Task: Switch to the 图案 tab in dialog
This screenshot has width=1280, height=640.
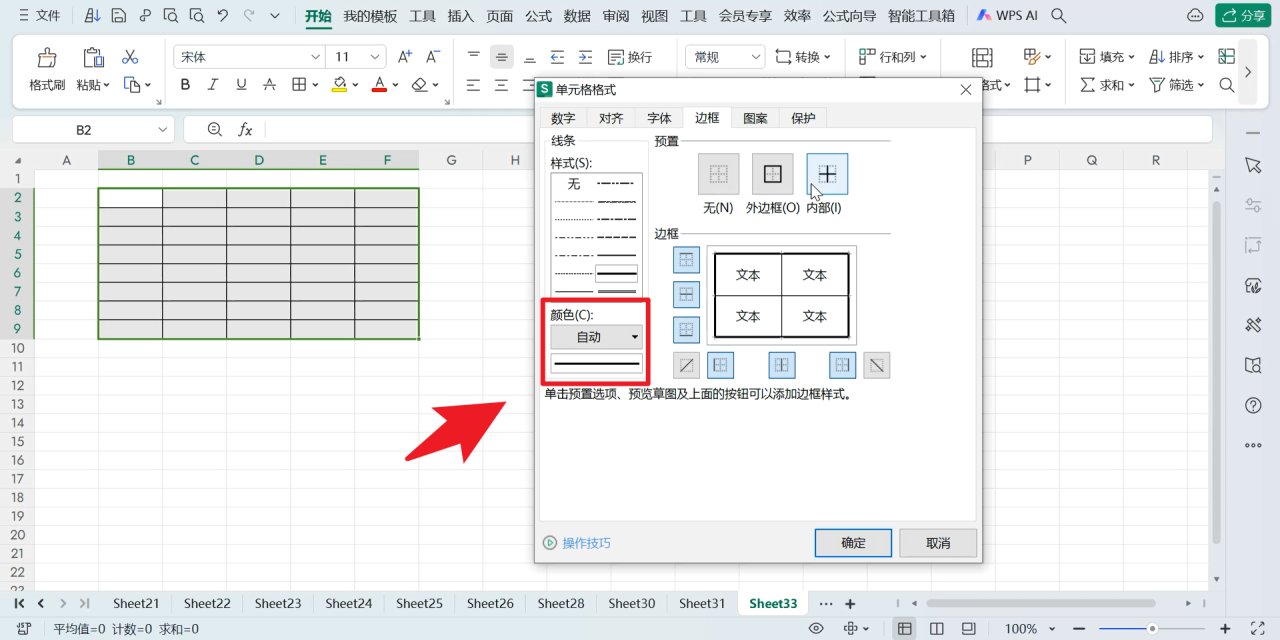Action: click(x=755, y=118)
